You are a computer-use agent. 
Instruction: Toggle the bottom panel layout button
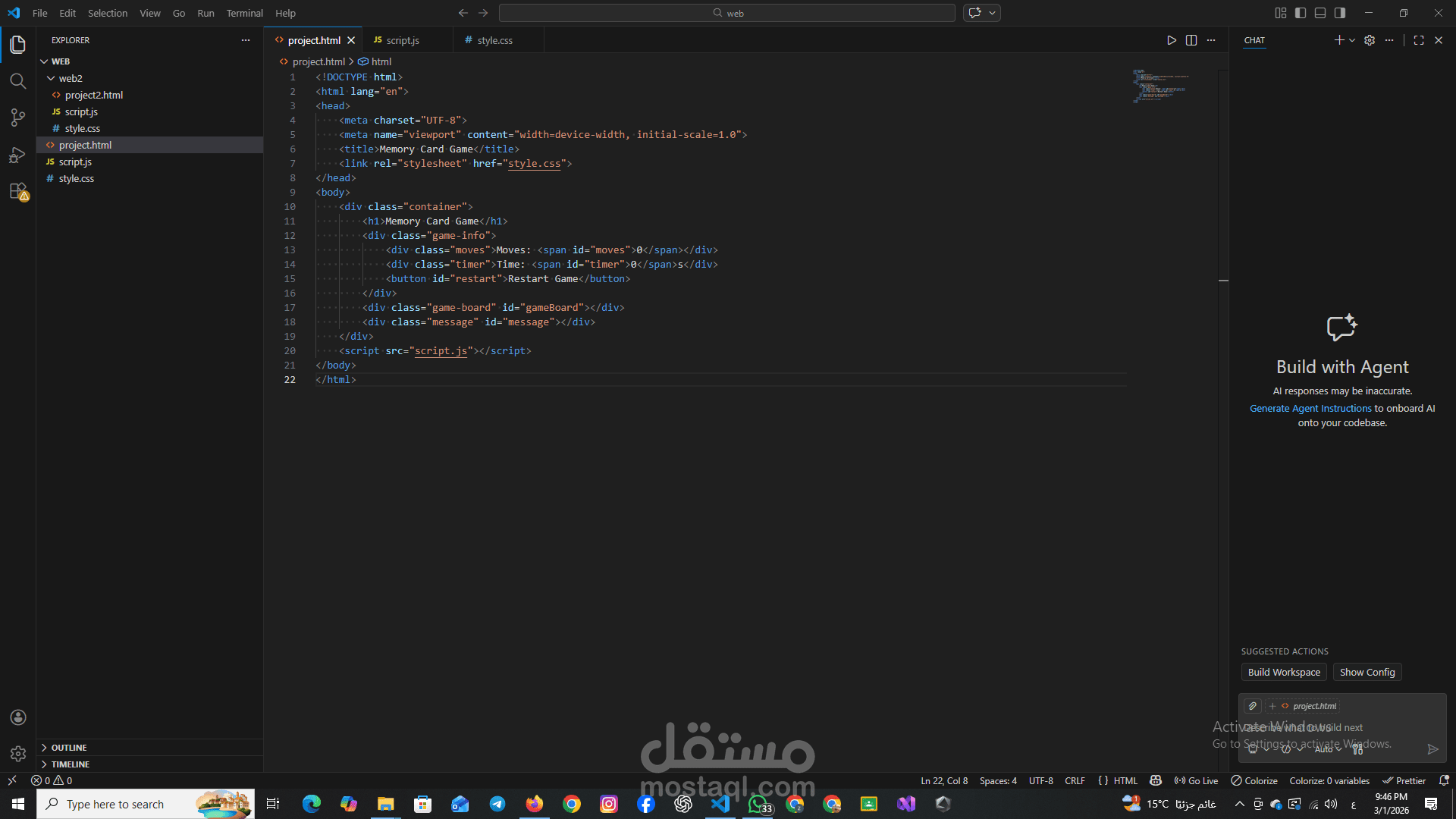point(1320,13)
